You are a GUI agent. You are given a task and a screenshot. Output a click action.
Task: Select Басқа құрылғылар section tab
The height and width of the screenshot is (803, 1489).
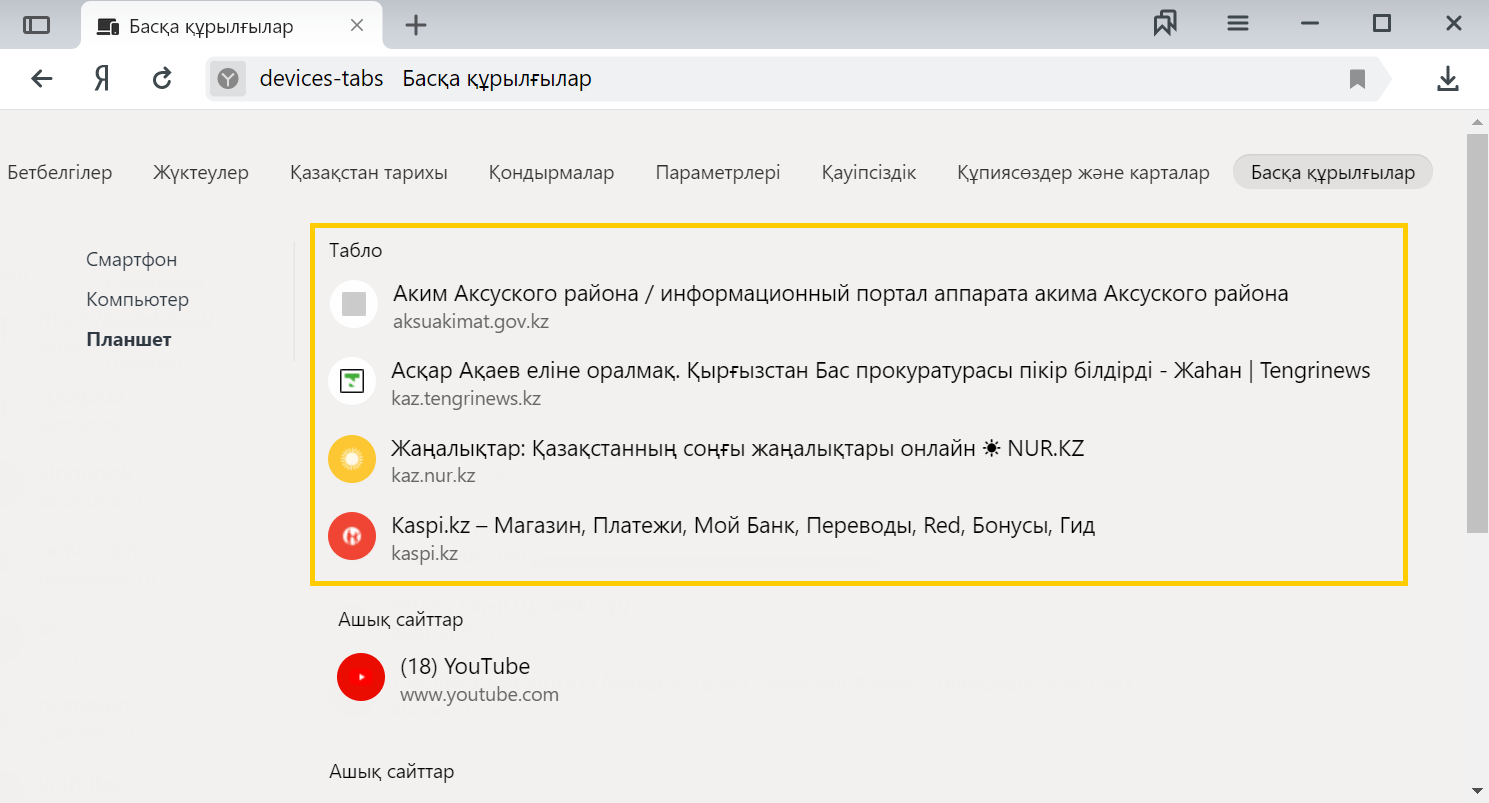[1333, 172]
